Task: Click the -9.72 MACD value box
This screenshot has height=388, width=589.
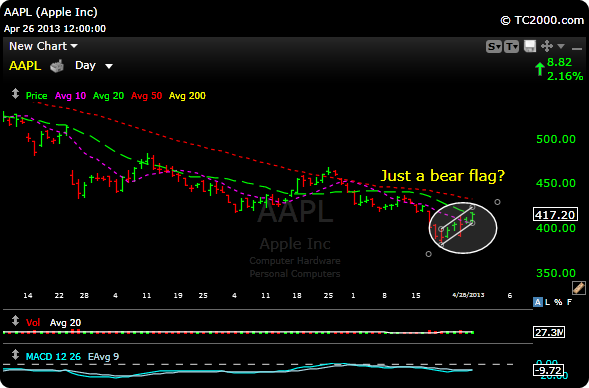Action: [549, 370]
